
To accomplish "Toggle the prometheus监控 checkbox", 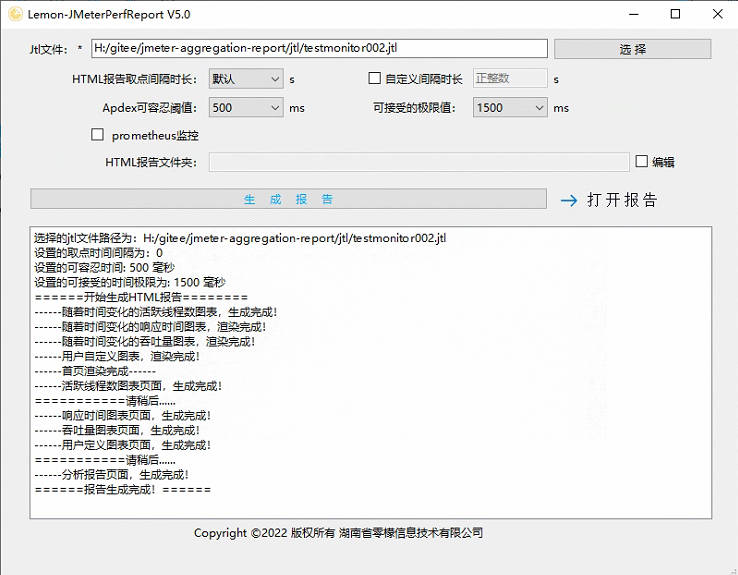I will click(x=97, y=135).
